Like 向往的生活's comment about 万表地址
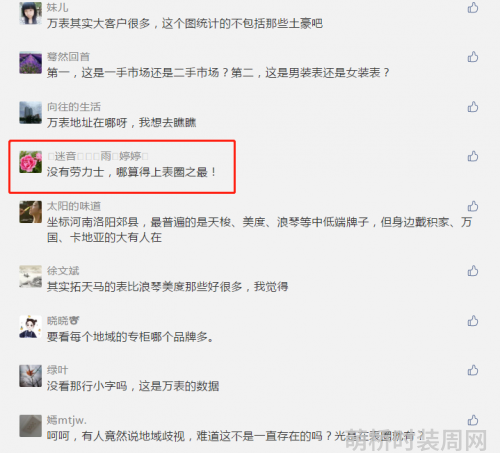The width and height of the screenshot is (500, 453). tap(473, 107)
